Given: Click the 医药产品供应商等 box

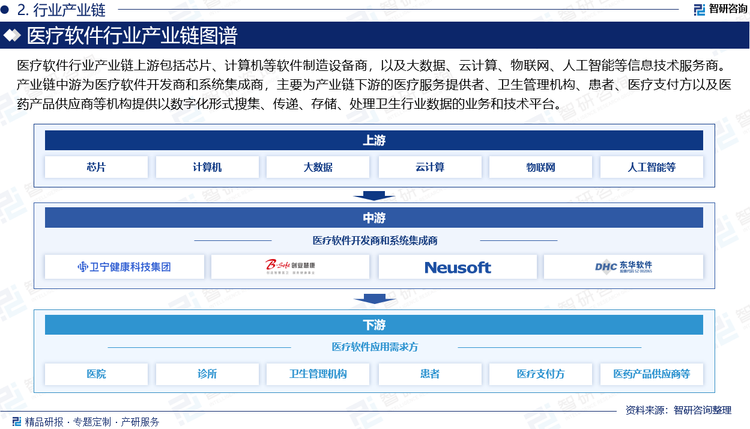Looking at the screenshot, I should click(651, 374).
